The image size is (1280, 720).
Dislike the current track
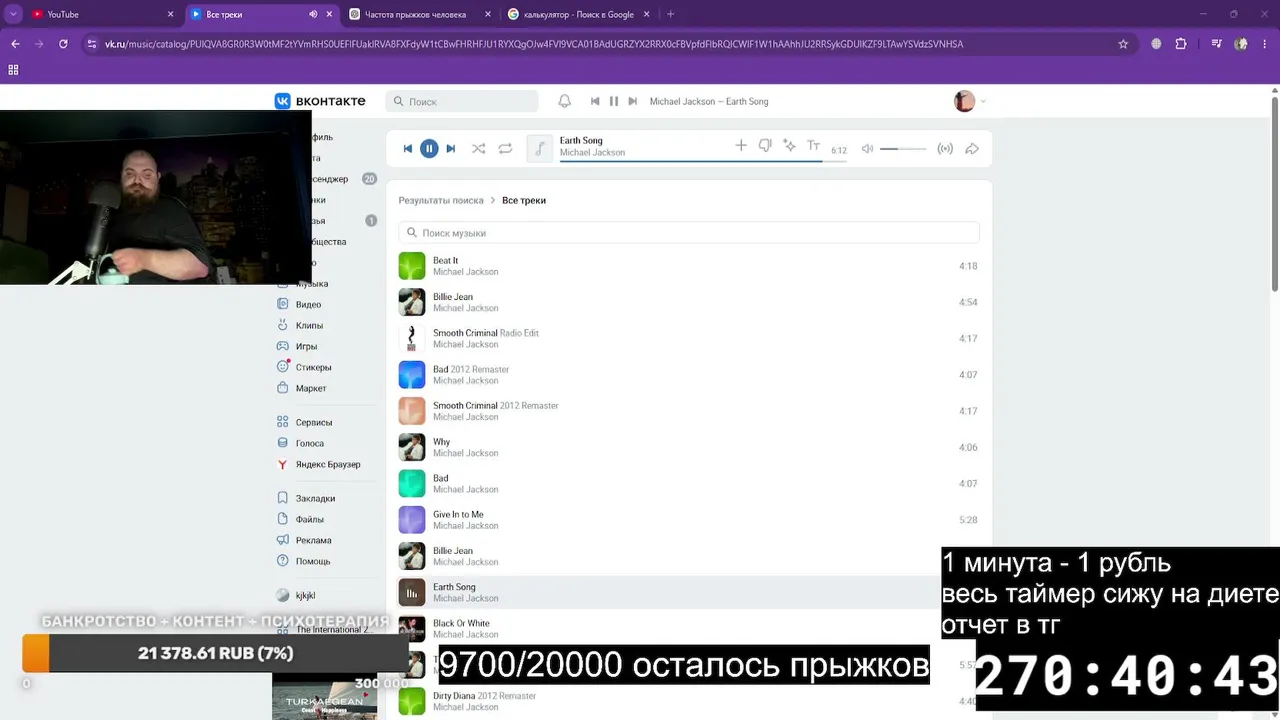765,146
